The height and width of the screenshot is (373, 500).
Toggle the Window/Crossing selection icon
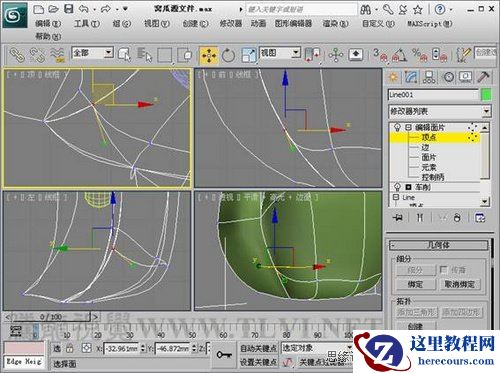click(184, 55)
